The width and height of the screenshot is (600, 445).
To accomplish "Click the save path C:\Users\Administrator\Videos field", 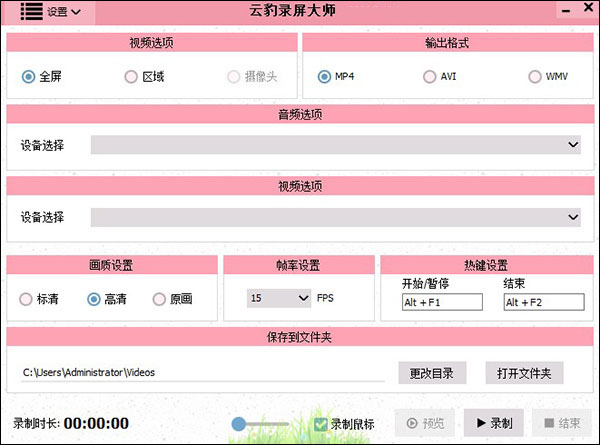I will pos(203,372).
